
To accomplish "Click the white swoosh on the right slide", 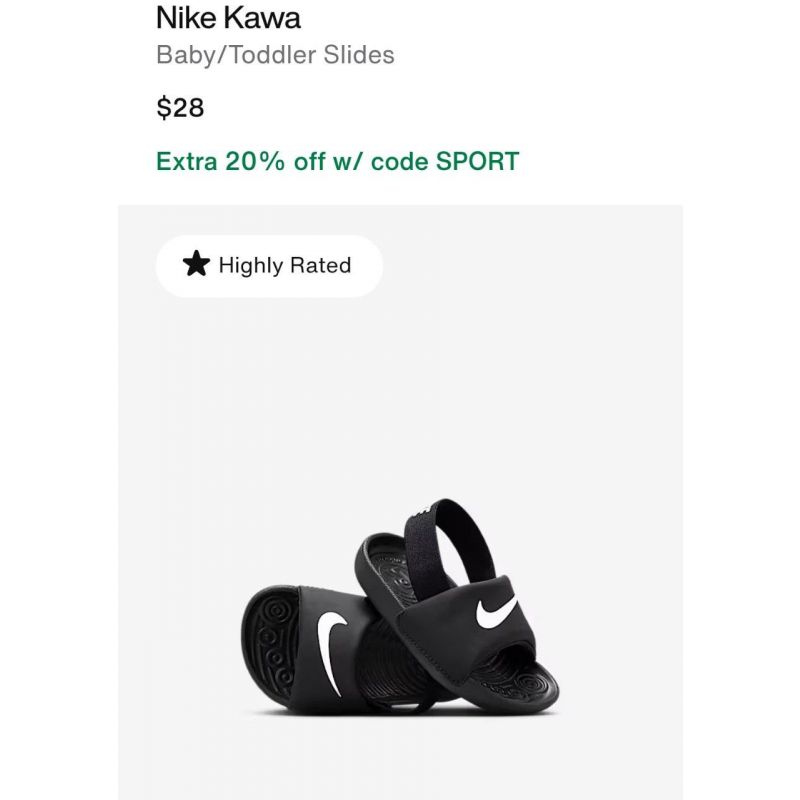I will 495,613.
